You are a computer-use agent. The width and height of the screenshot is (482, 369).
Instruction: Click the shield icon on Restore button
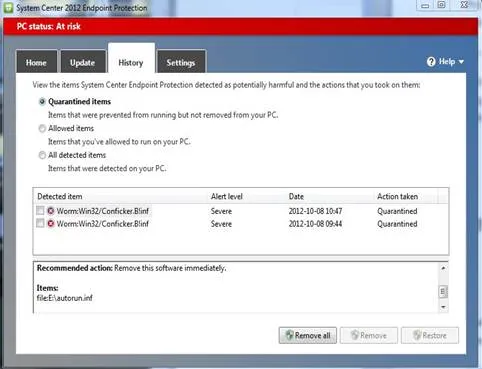point(417,335)
